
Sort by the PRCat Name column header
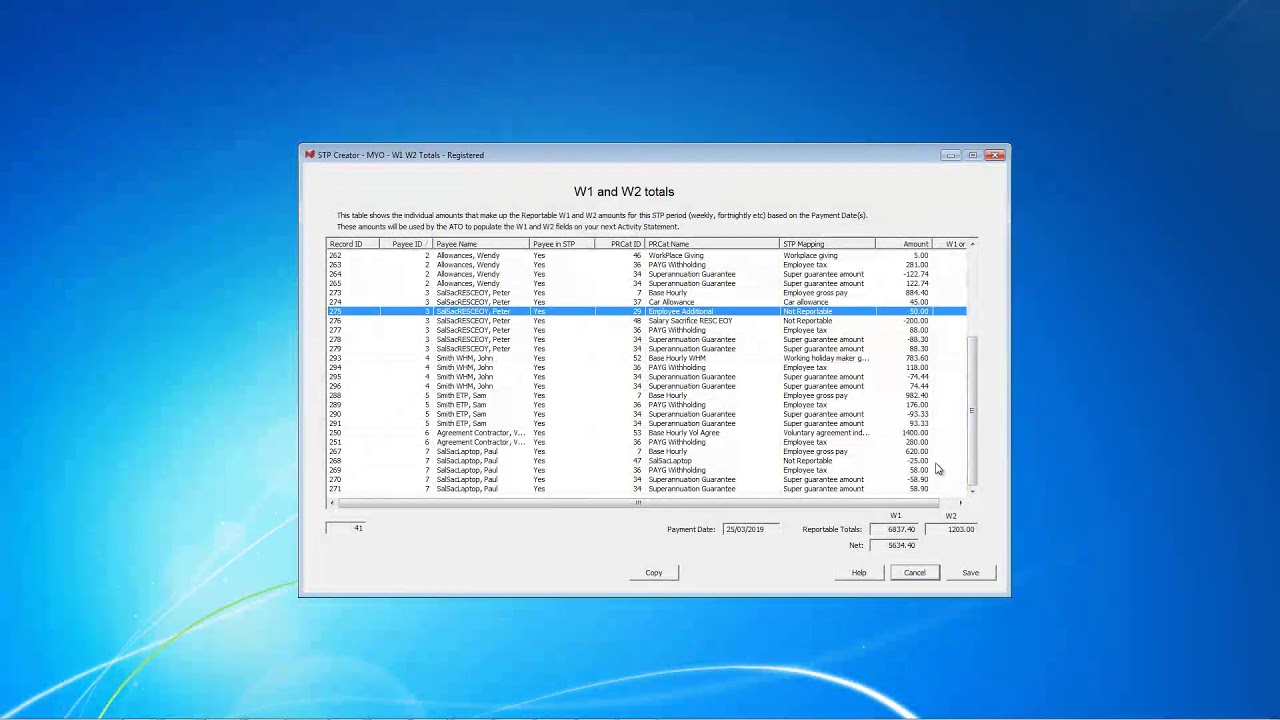(x=712, y=244)
